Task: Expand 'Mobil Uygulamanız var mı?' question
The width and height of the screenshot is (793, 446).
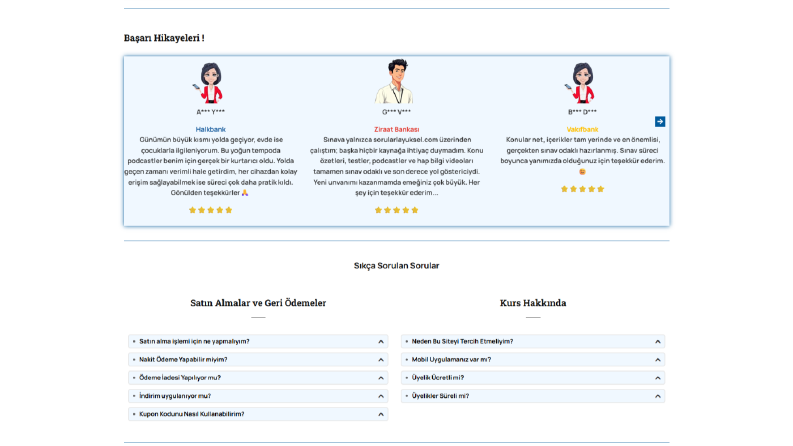Action: [533, 360]
